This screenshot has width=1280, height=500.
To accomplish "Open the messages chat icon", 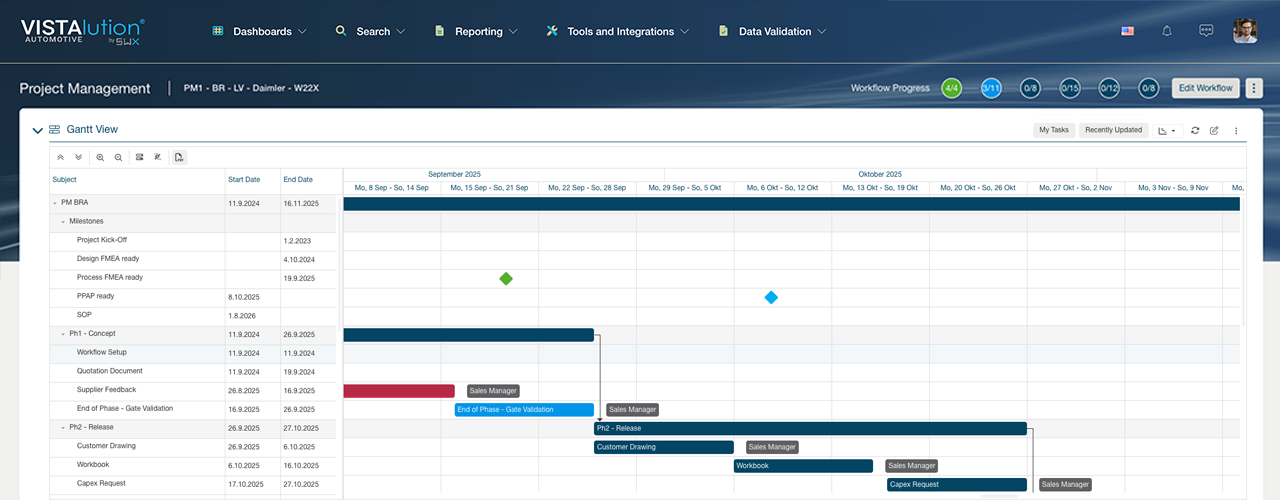I will point(1206,31).
